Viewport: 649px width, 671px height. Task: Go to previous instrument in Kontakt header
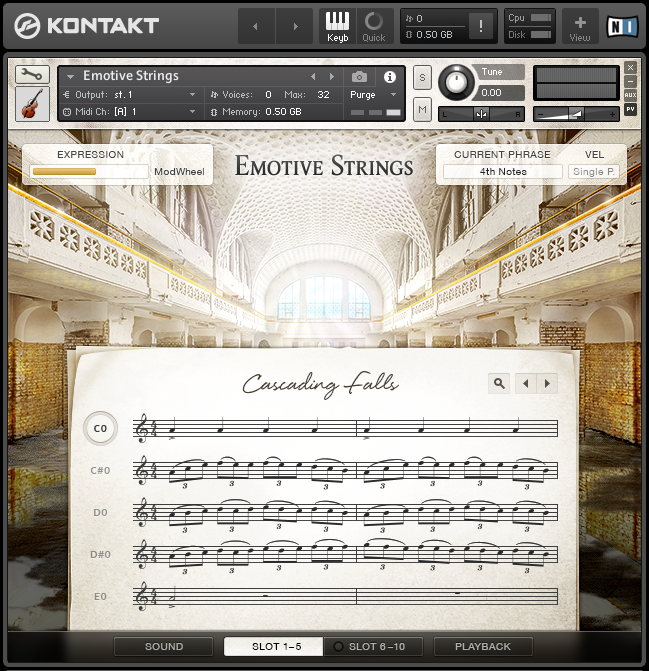256,27
